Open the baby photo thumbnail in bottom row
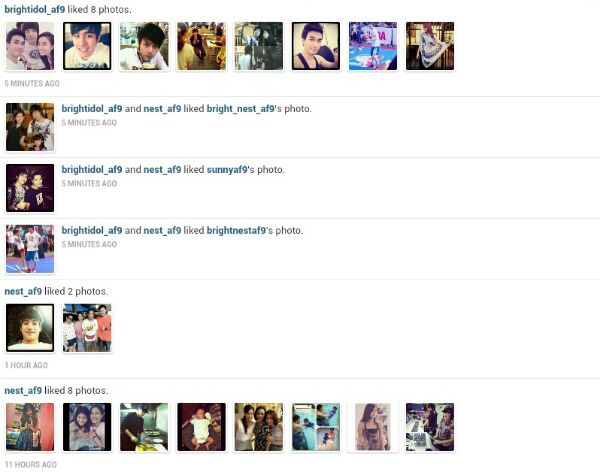 point(201,427)
